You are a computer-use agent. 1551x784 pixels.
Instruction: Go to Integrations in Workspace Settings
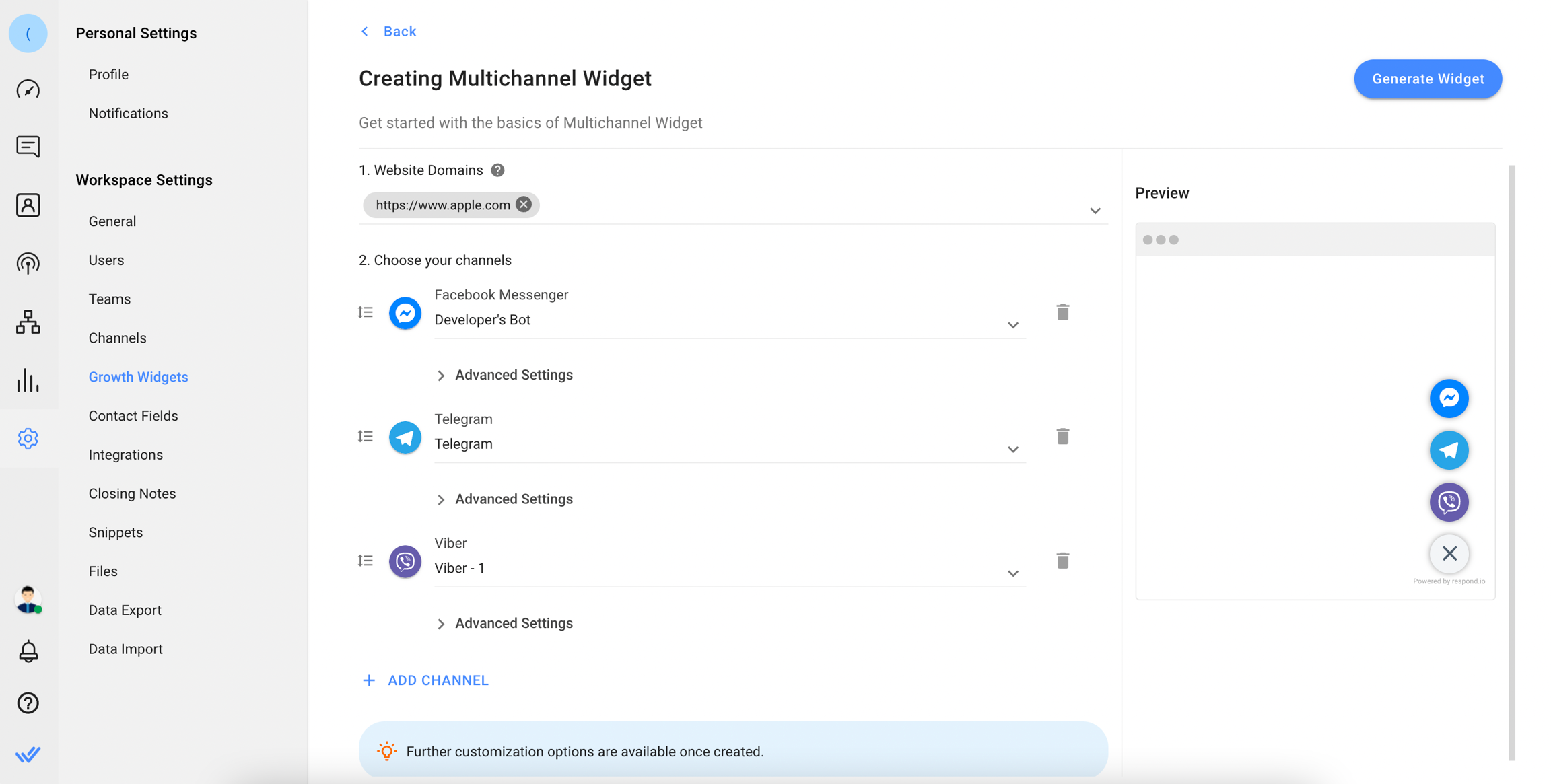point(125,455)
